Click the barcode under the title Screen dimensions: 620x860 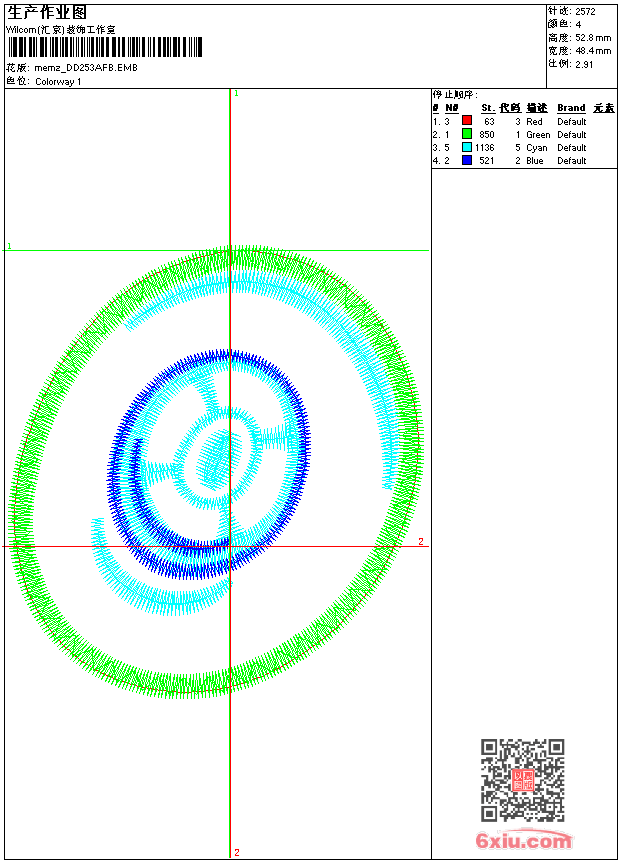point(105,48)
